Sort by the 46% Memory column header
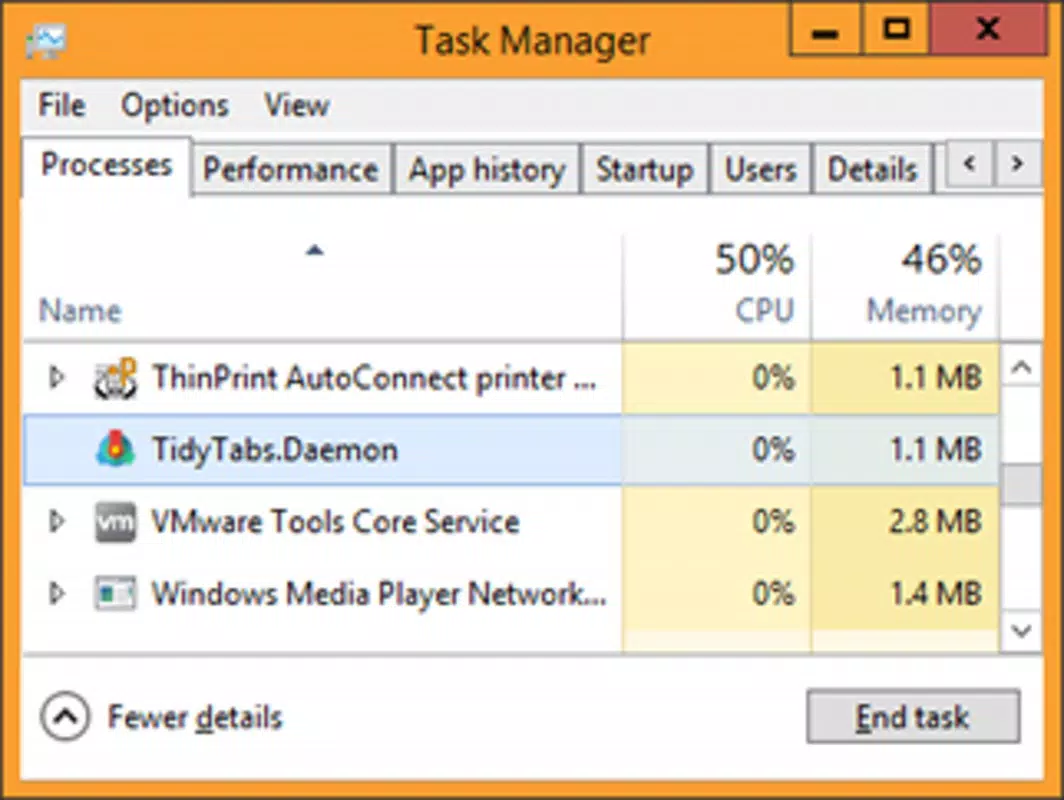The image size is (1064, 800). (905, 285)
